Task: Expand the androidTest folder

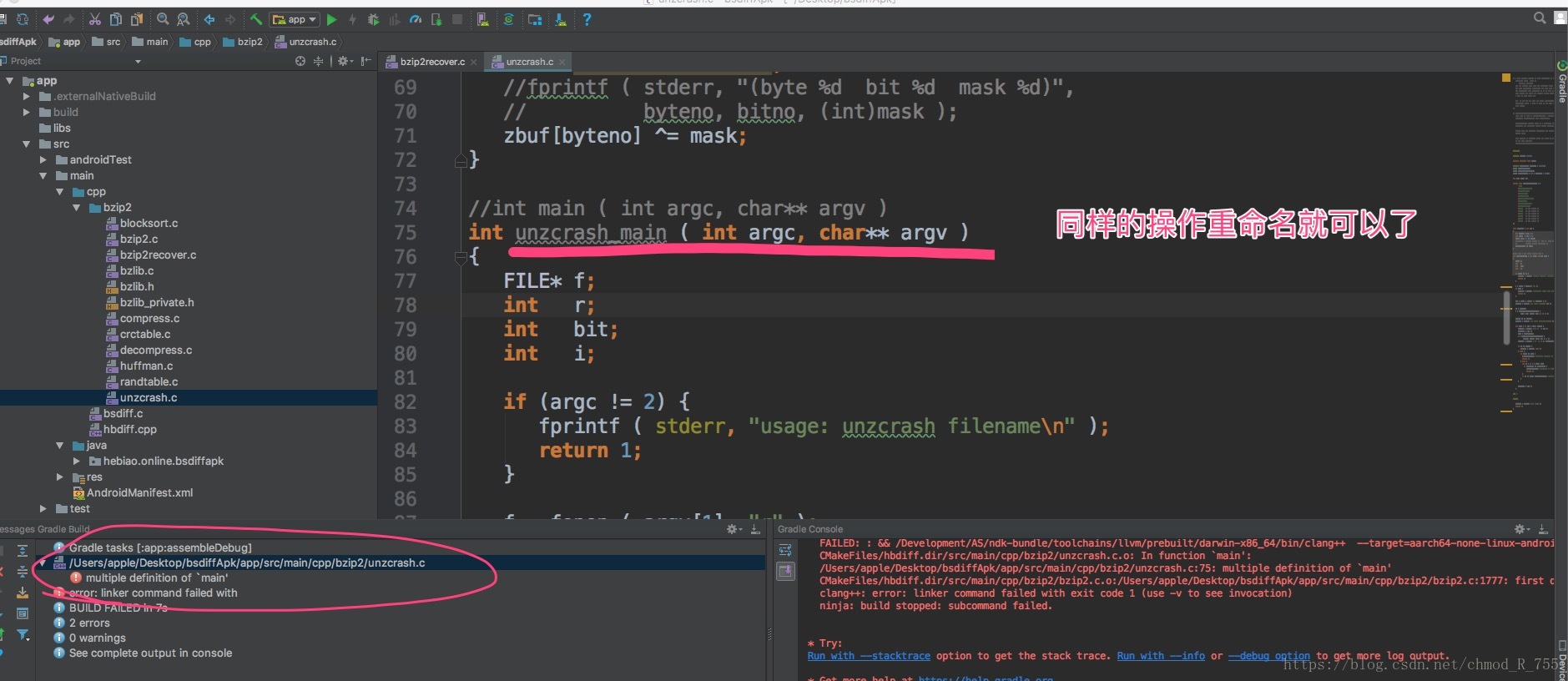Action: tap(43, 160)
